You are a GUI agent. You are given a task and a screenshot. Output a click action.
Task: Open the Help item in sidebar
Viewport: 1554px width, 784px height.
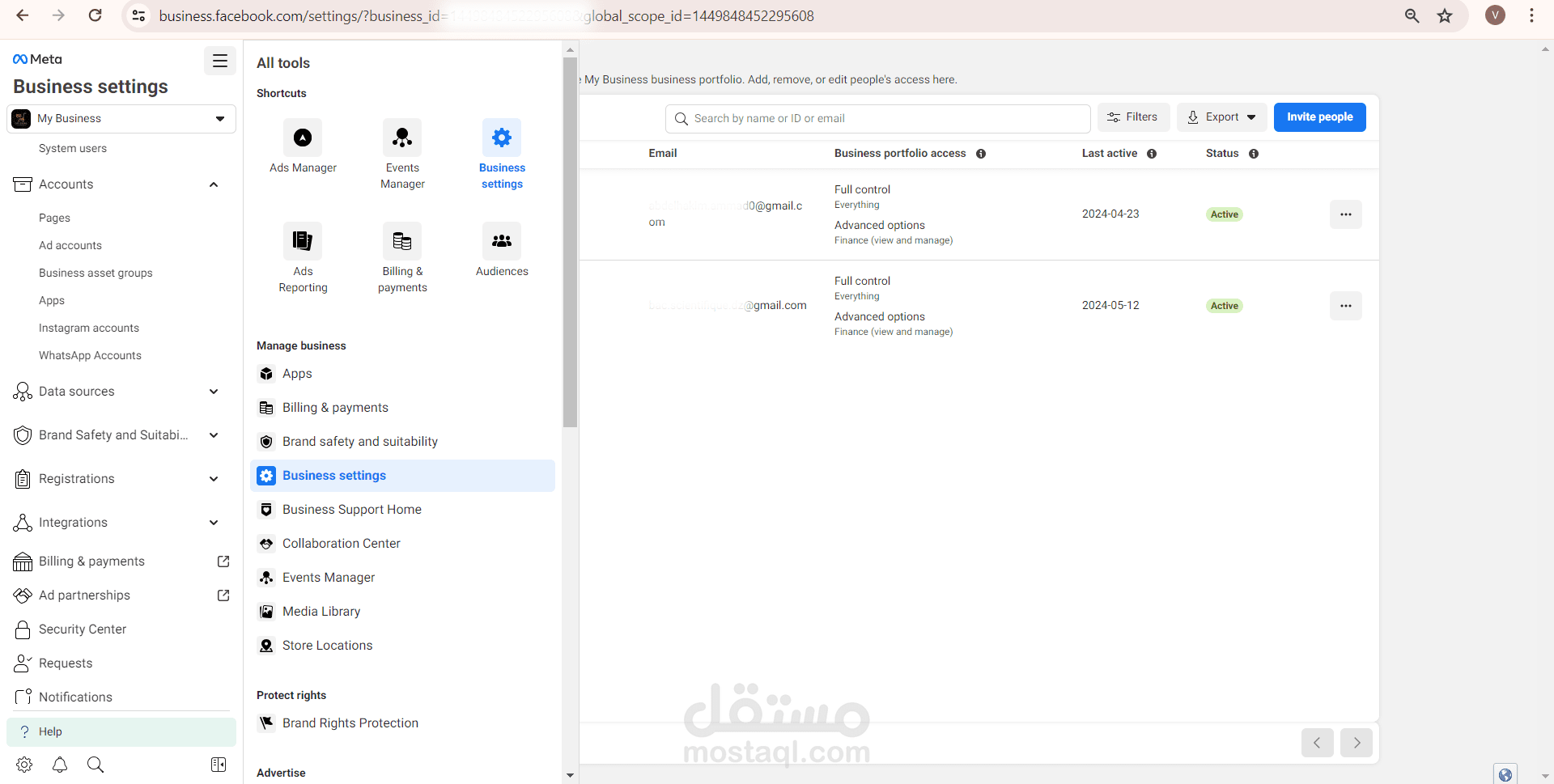121,731
